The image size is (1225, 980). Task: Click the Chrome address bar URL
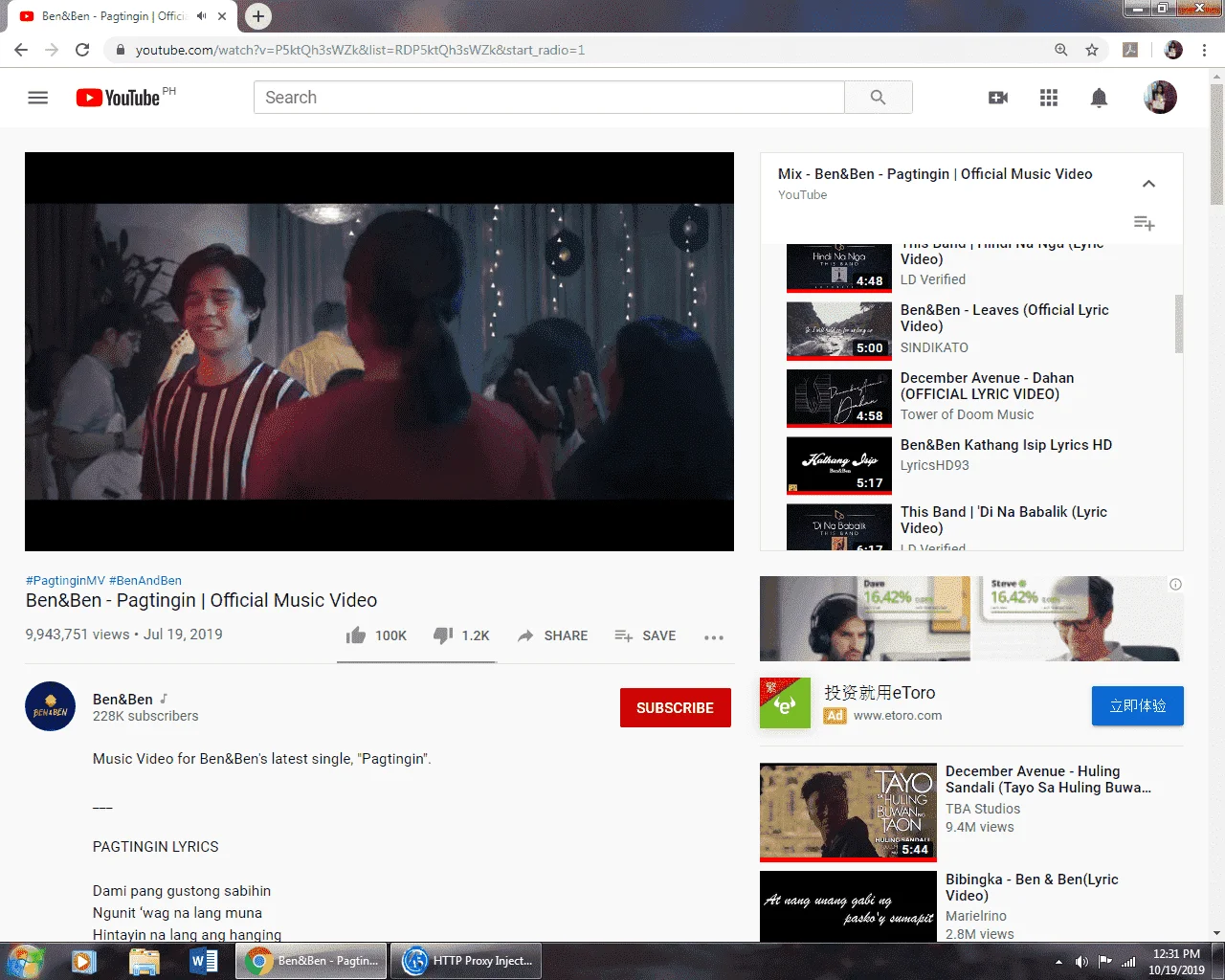click(360, 50)
